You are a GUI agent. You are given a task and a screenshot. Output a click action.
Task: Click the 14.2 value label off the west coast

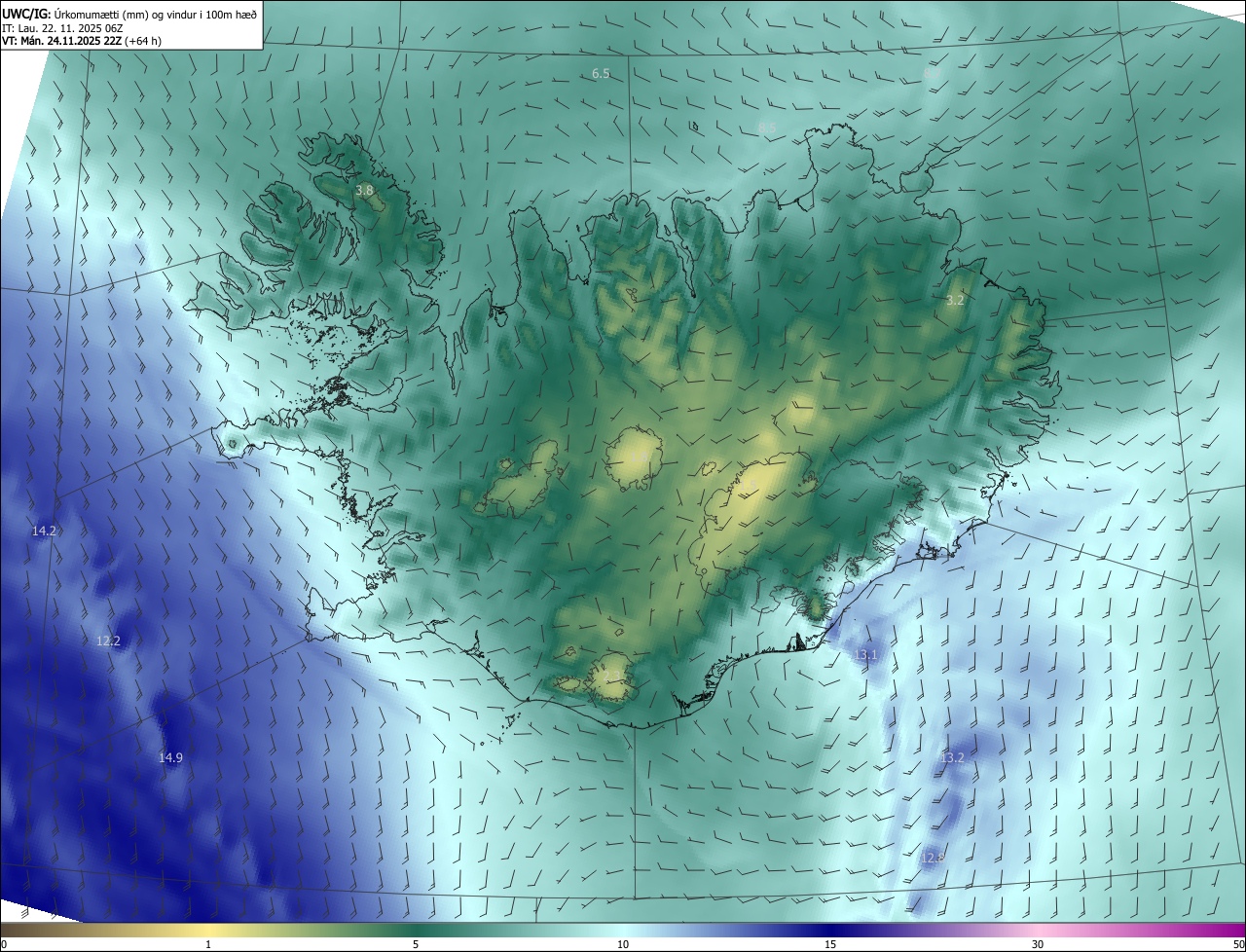pos(44,531)
